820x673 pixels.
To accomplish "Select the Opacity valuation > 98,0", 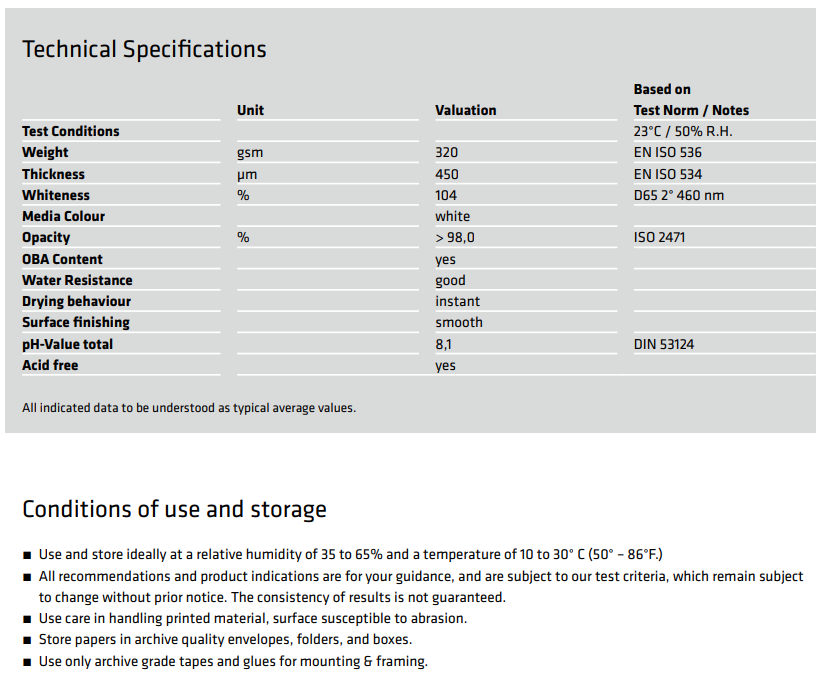I will pyautogui.click(x=454, y=237).
